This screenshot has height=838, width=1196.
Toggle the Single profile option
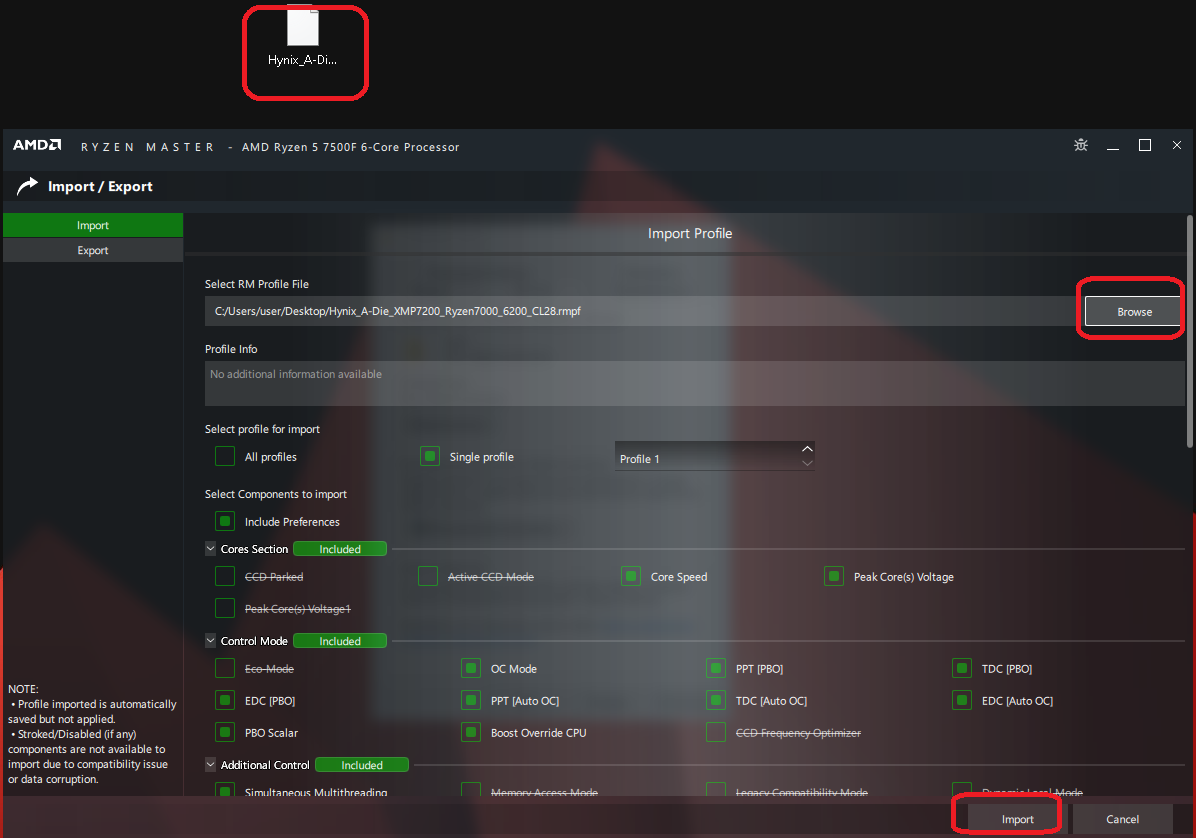[x=430, y=456]
